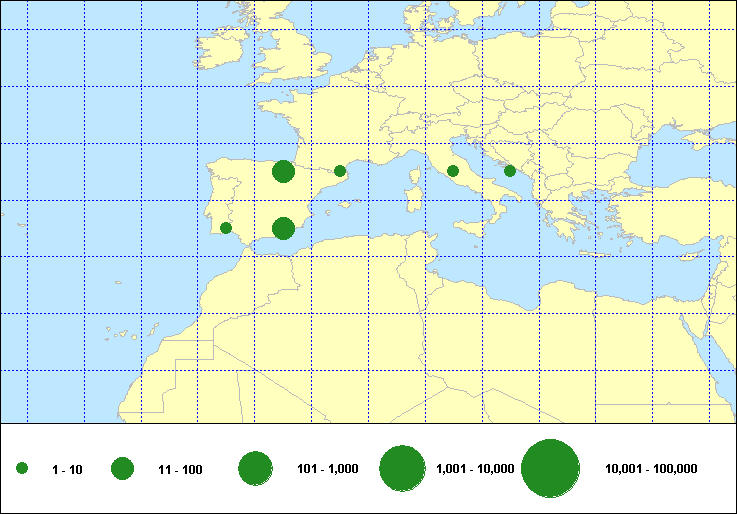Click the "11 - 100" legend label
The height and width of the screenshot is (514, 737).
180,469
